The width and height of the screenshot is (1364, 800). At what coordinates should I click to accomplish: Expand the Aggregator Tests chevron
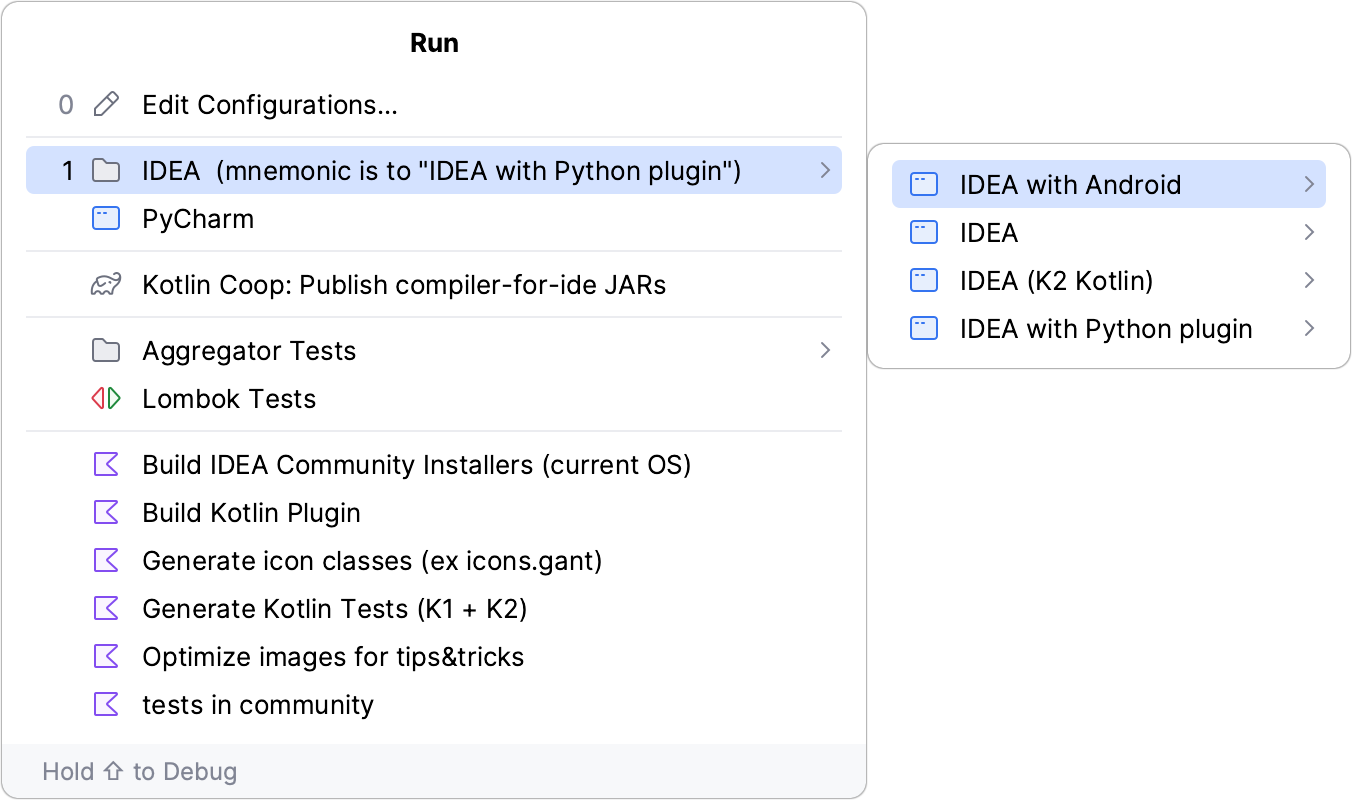point(825,351)
